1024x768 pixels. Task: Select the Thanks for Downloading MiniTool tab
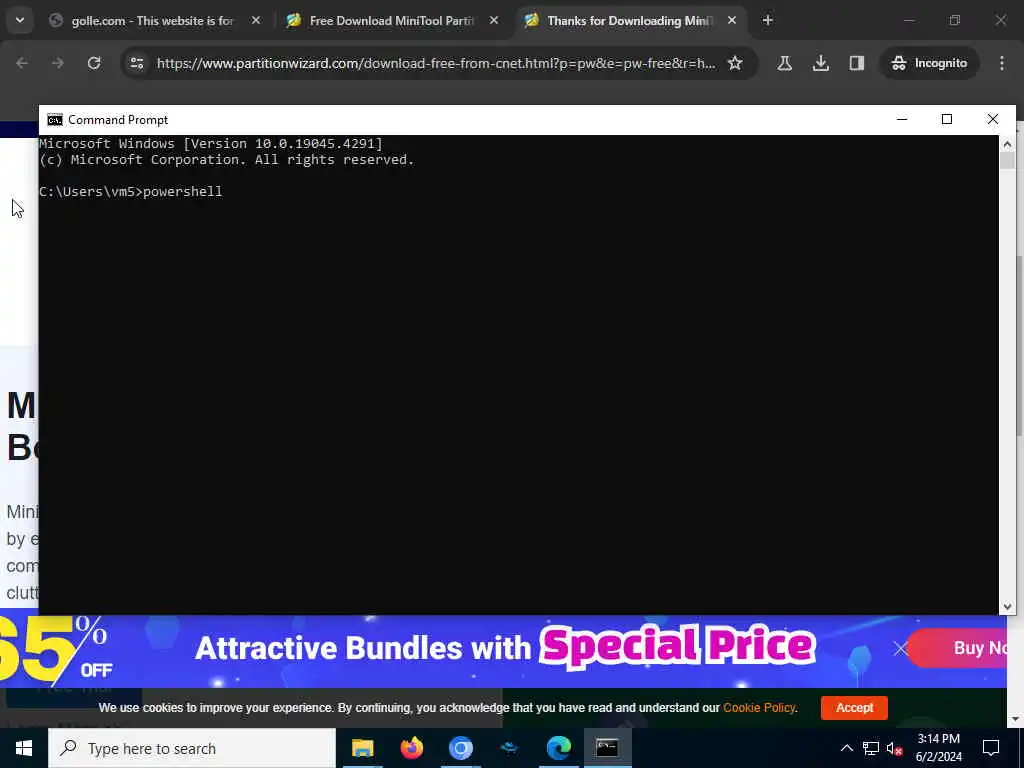click(x=630, y=21)
